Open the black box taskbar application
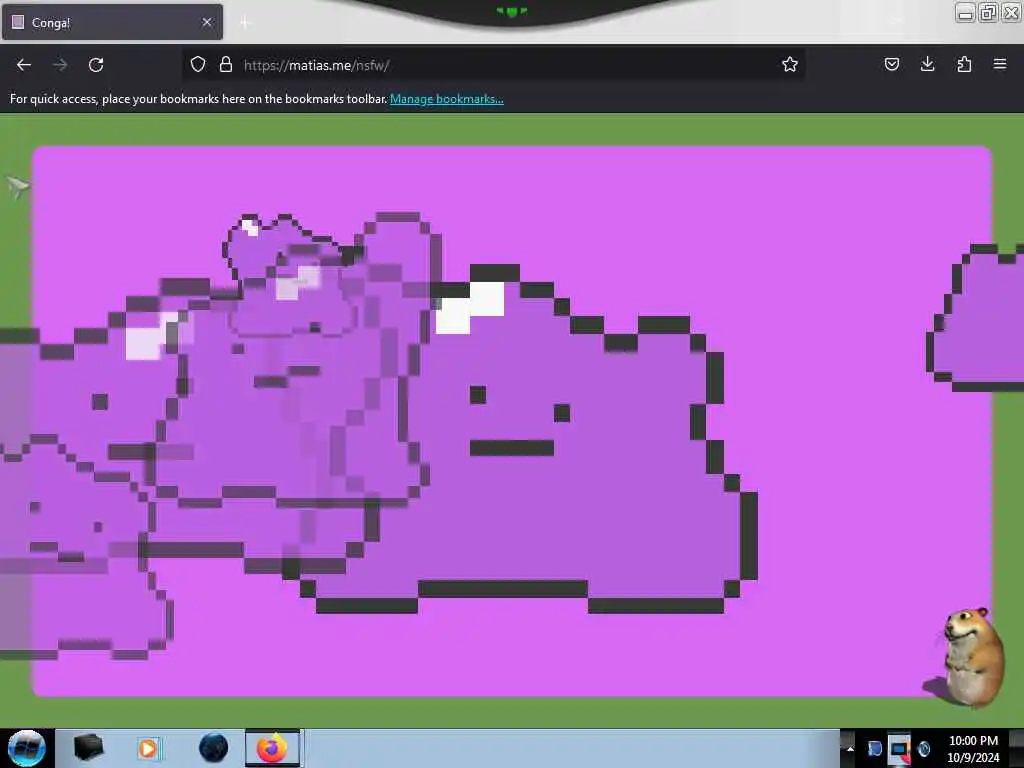Image resolution: width=1024 pixels, height=768 pixels. click(x=88, y=748)
